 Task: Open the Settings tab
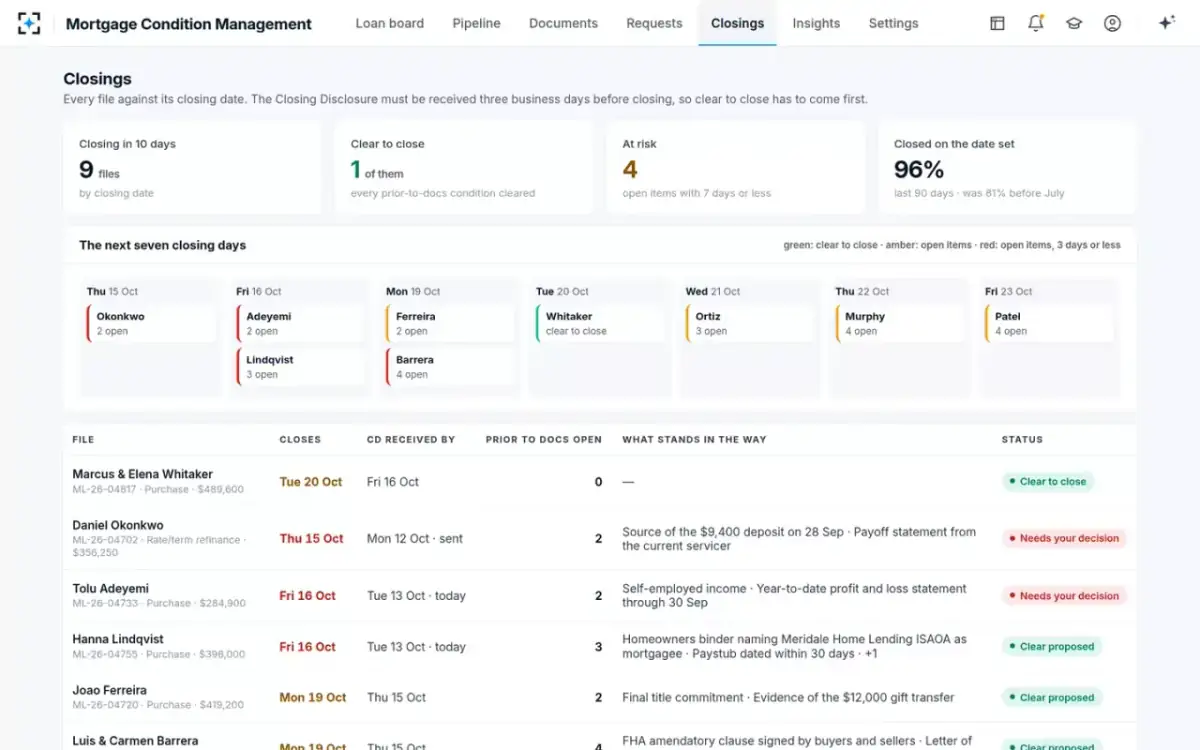click(x=893, y=23)
